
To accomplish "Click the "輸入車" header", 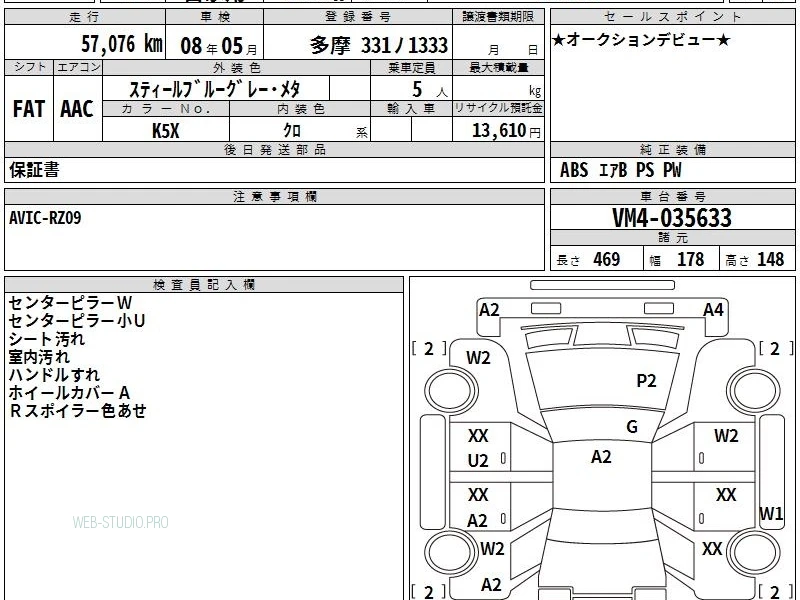I will pyautogui.click(x=411, y=109).
